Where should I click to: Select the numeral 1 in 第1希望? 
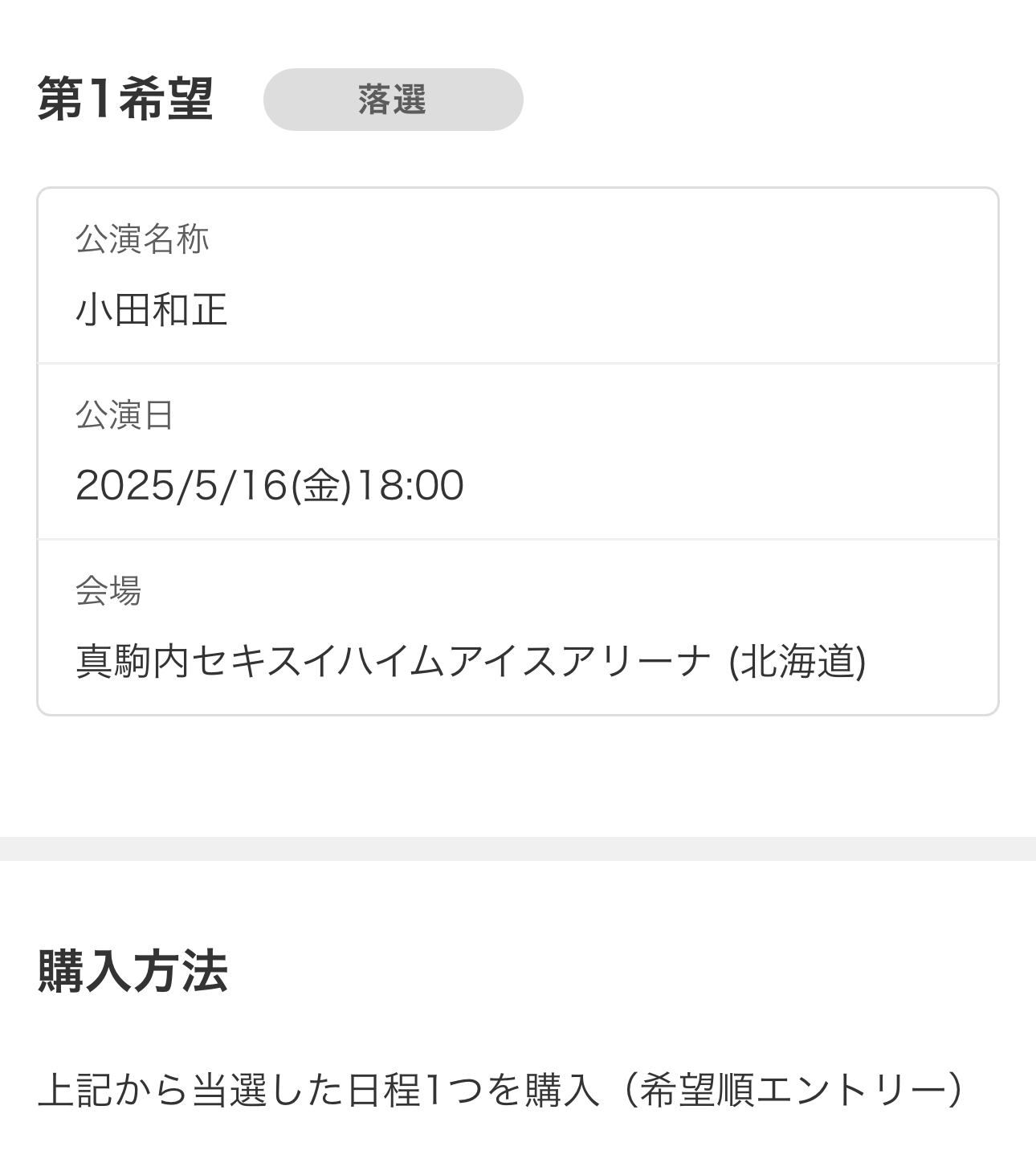[x=99, y=100]
